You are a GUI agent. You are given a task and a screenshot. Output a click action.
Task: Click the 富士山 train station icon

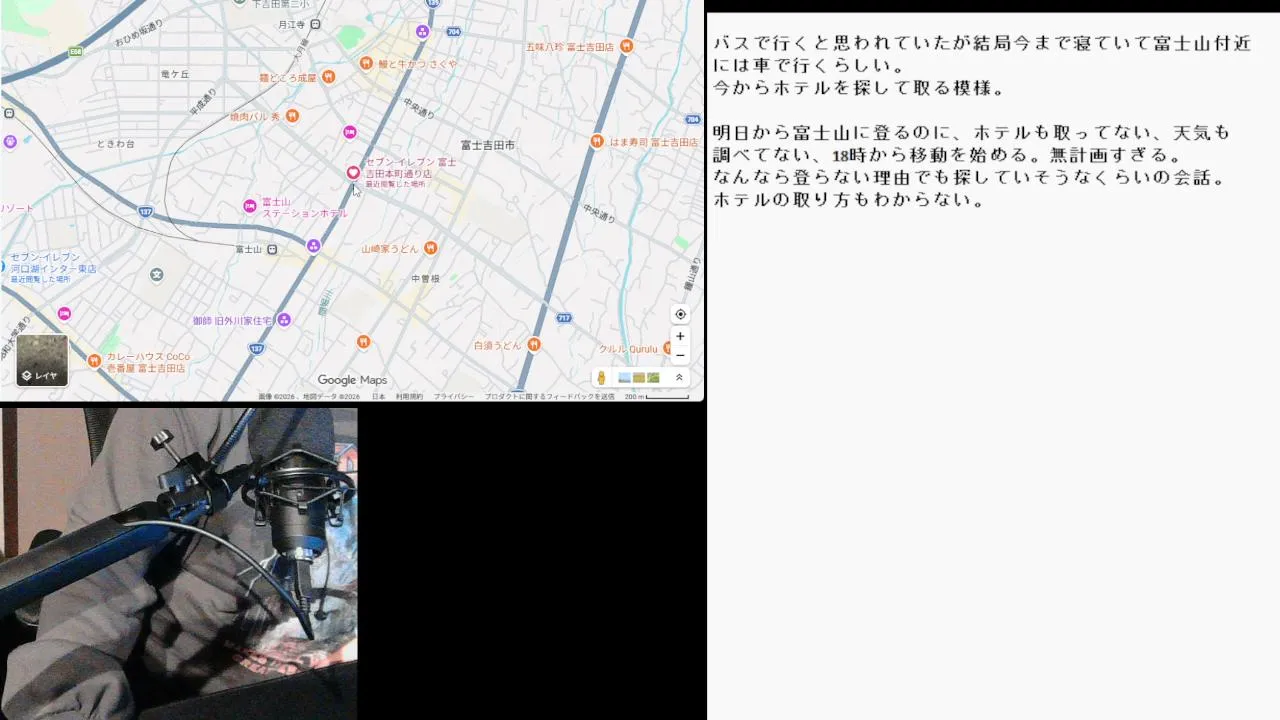coord(272,249)
